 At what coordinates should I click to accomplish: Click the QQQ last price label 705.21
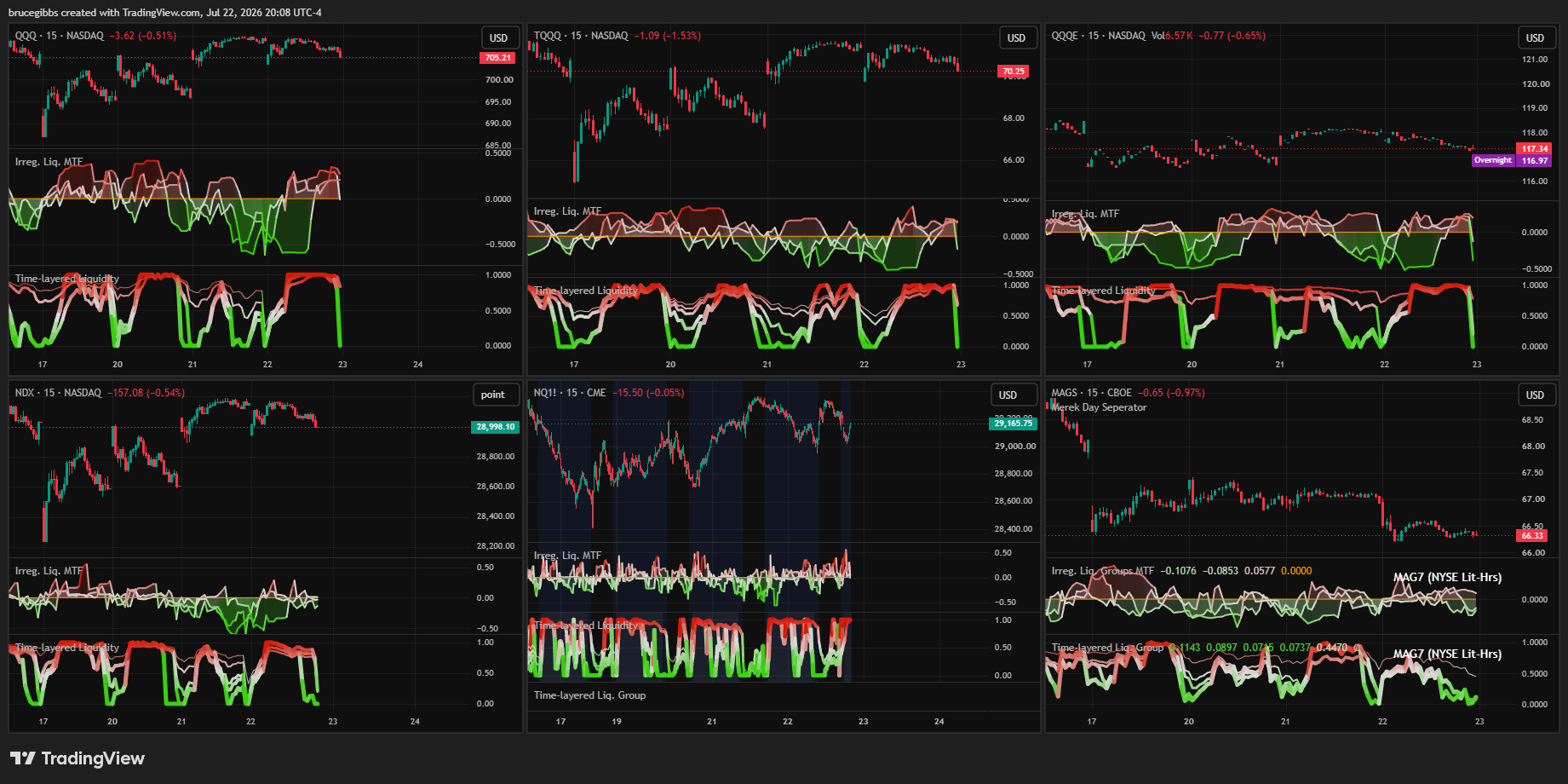coord(498,58)
